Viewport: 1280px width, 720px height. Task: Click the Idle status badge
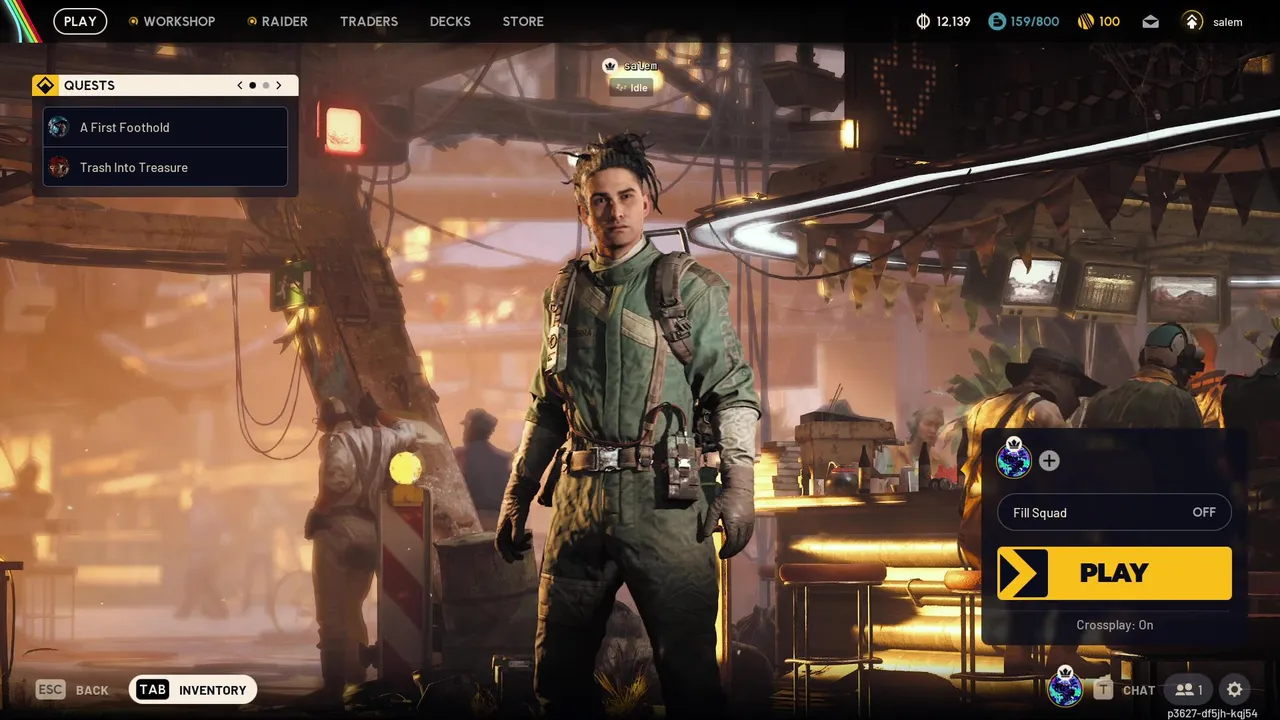631,87
